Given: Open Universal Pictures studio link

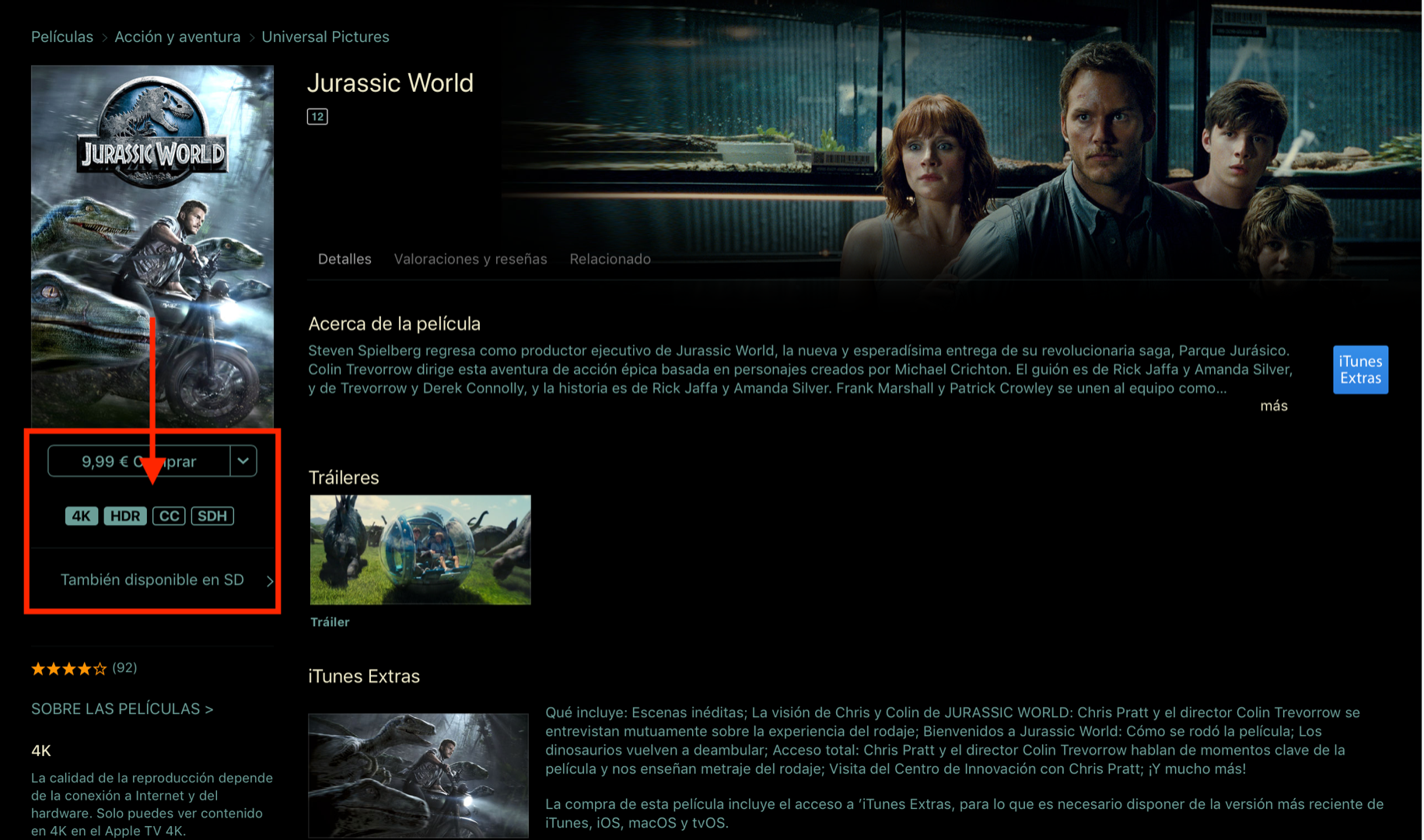Looking at the screenshot, I should click(x=325, y=37).
